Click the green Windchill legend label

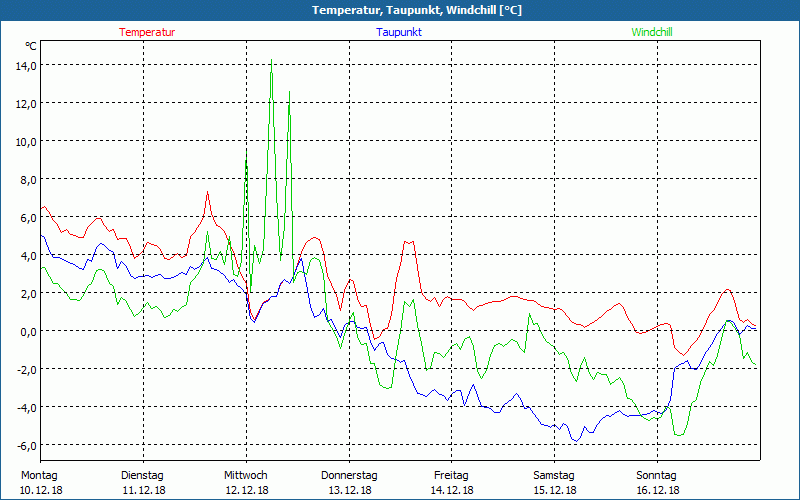coord(652,32)
